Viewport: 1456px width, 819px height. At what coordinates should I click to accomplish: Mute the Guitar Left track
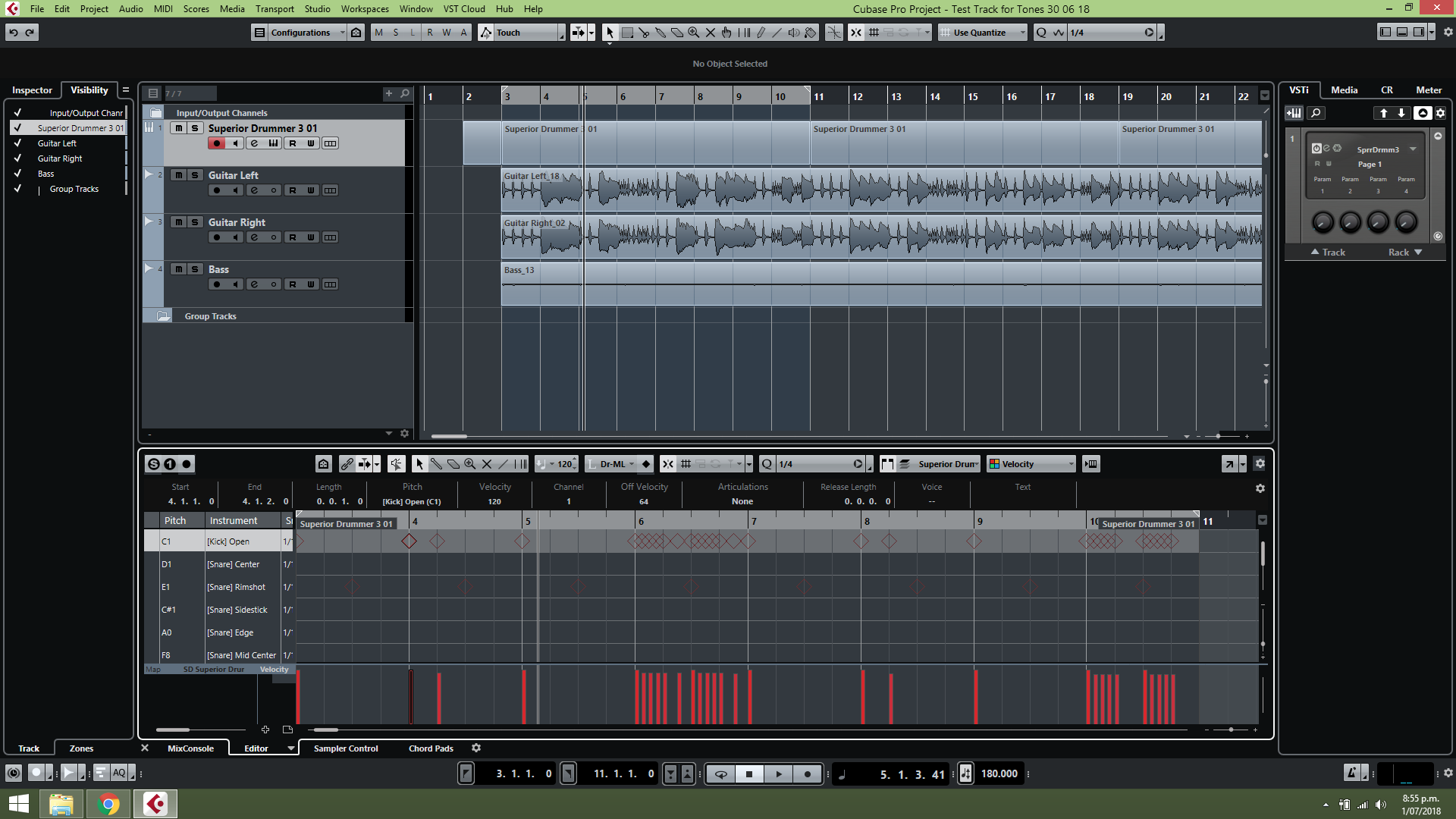pyautogui.click(x=178, y=175)
